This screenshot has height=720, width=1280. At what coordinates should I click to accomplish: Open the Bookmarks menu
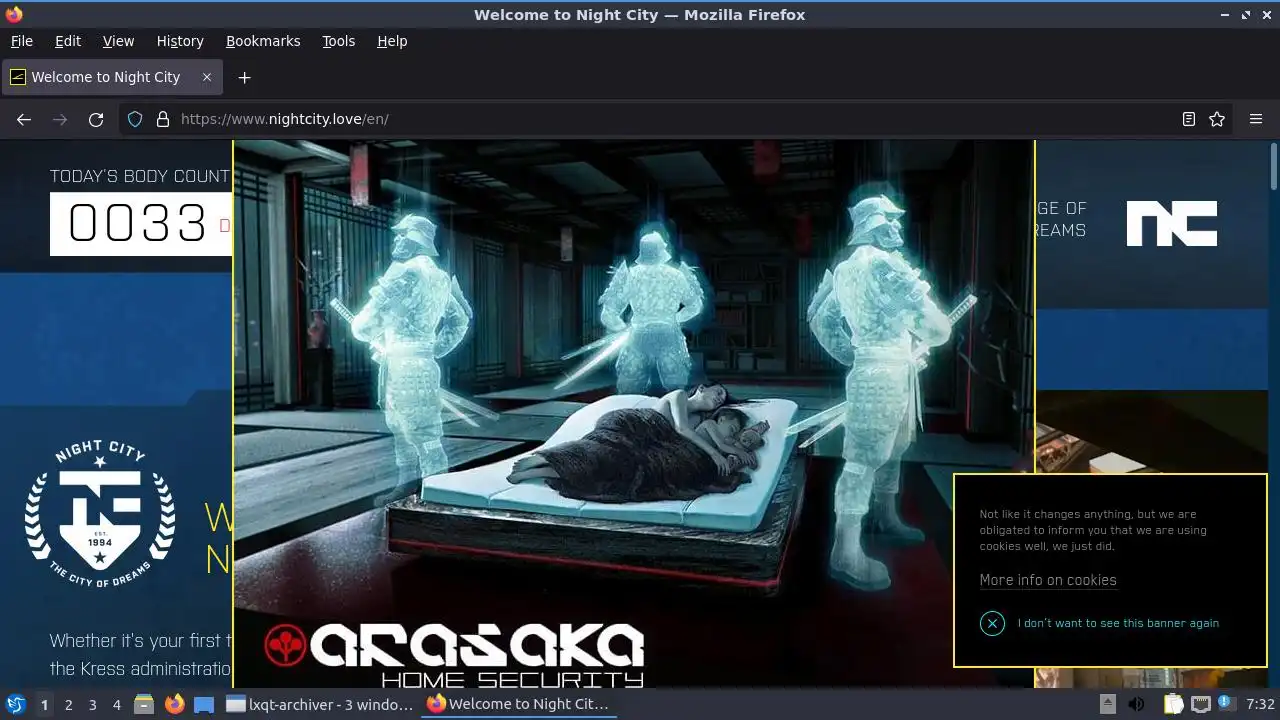pyautogui.click(x=263, y=41)
